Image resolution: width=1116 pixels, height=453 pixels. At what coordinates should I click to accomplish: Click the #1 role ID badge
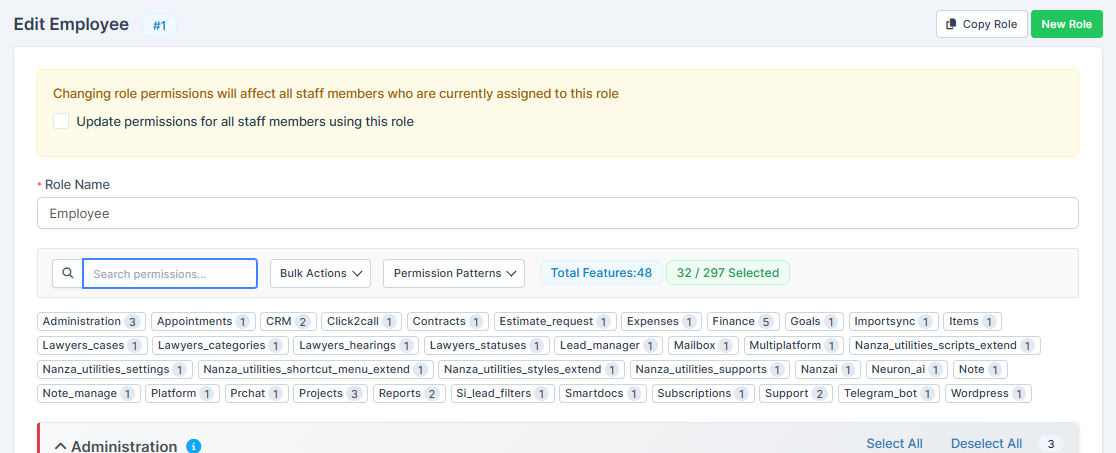(x=159, y=25)
